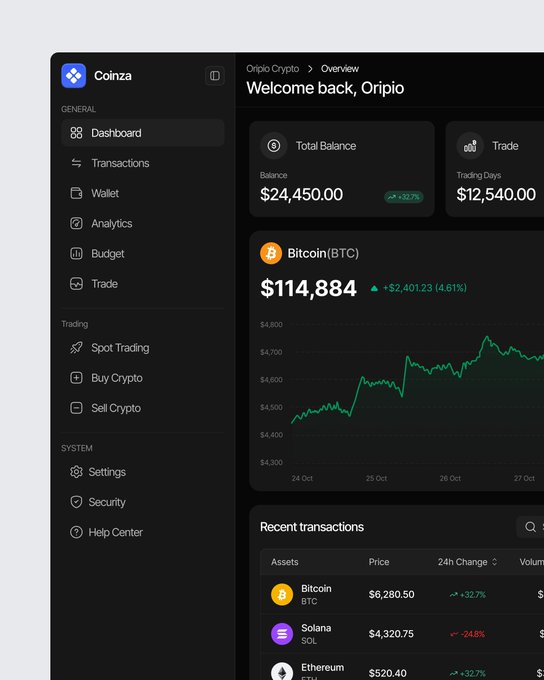Image resolution: width=544 pixels, height=680 pixels.
Task: Click the Assets column header
Action: click(285, 562)
